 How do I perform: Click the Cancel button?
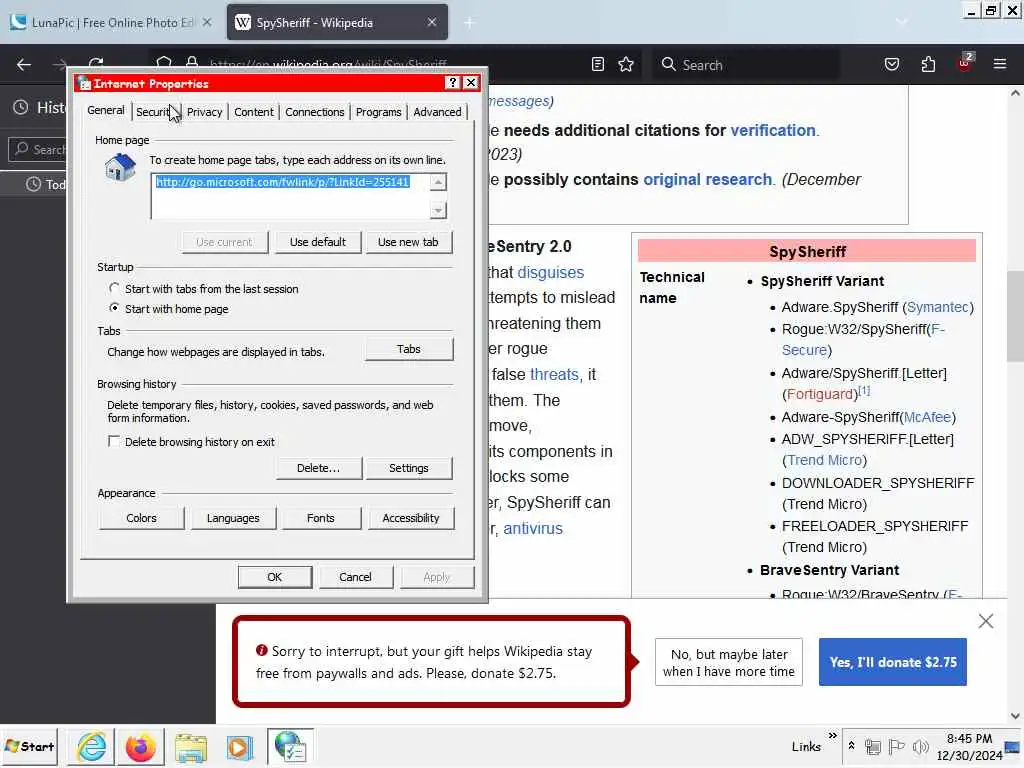click(x=355, y=577)
